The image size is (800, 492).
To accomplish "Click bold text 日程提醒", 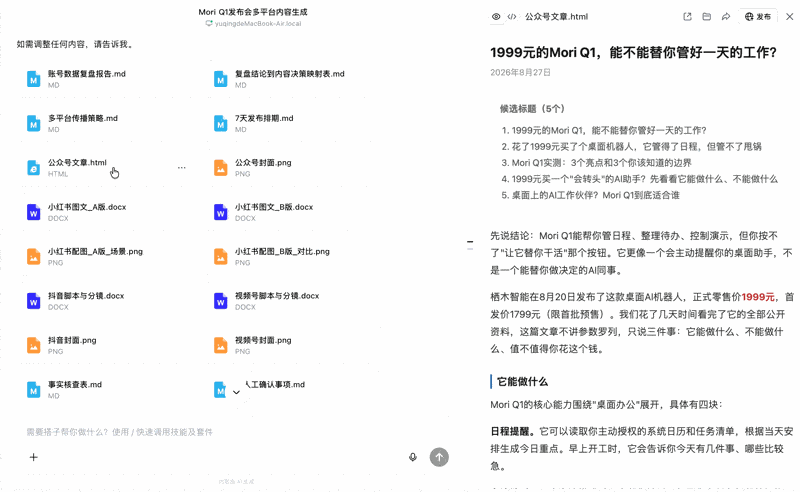I will (x=510, y=432).
